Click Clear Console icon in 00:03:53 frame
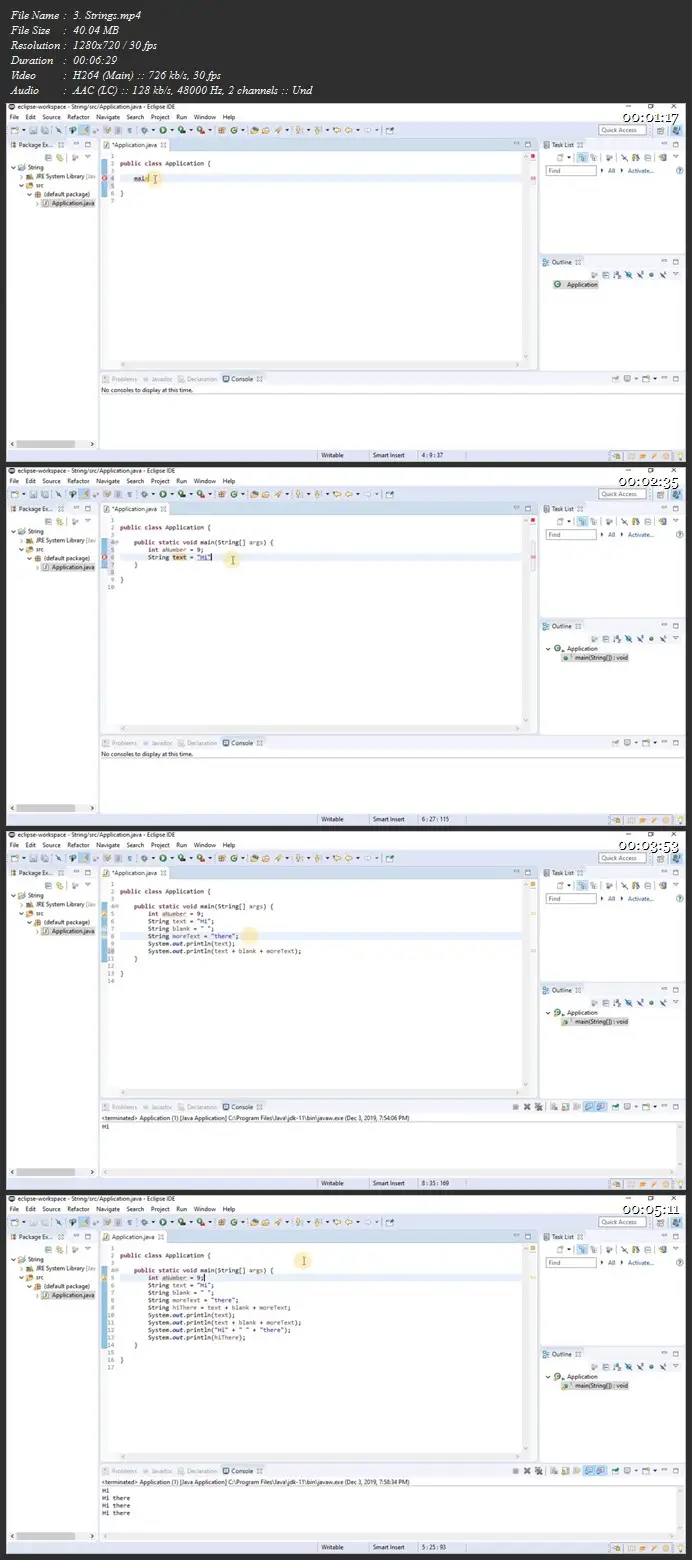Image resolution: width=692 pixels, height=1560 pixels. [554, 1107]
